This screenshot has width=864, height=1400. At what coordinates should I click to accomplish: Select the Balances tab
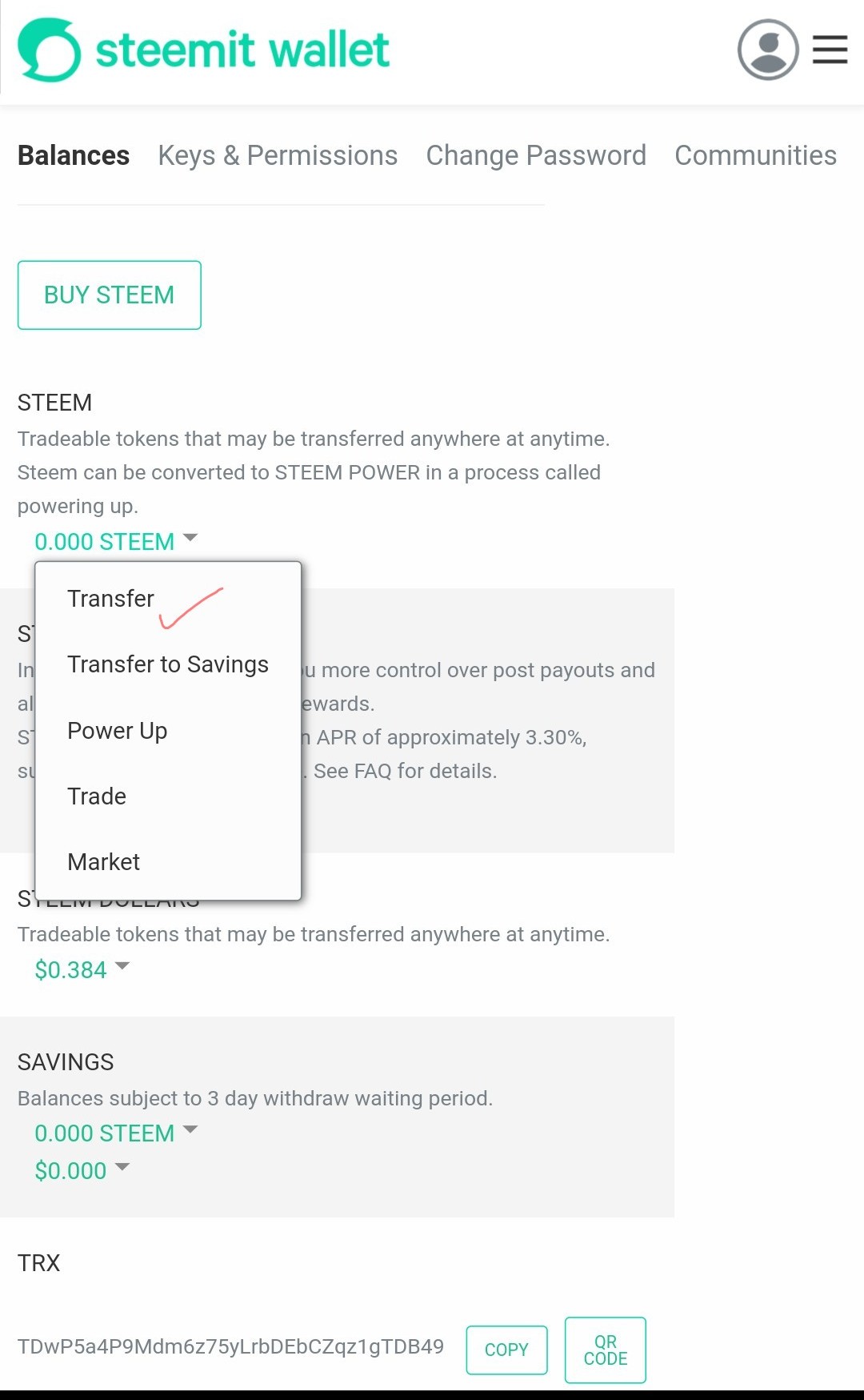point(74,155)
